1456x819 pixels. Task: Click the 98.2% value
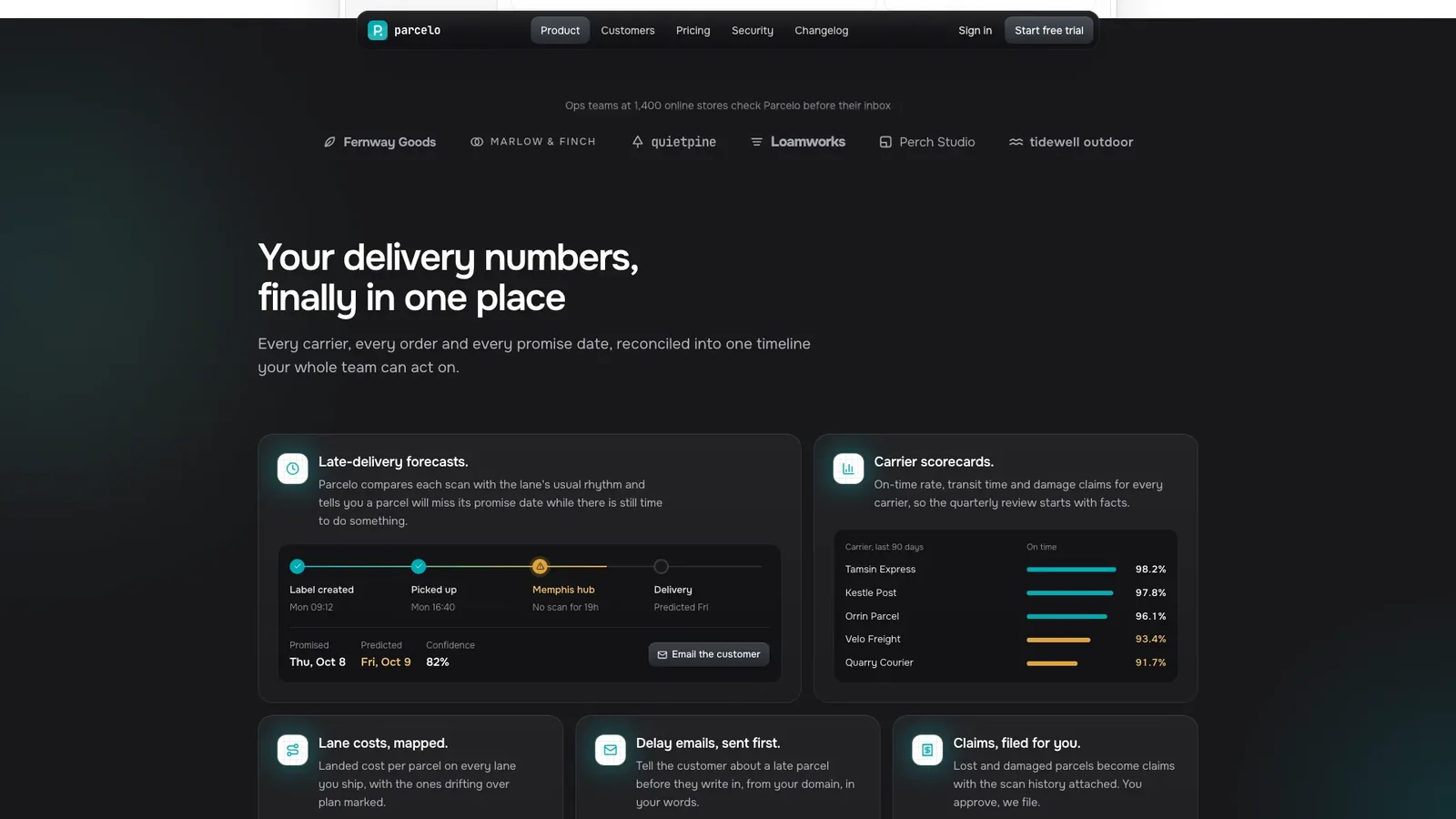[x=1150, y=570]
